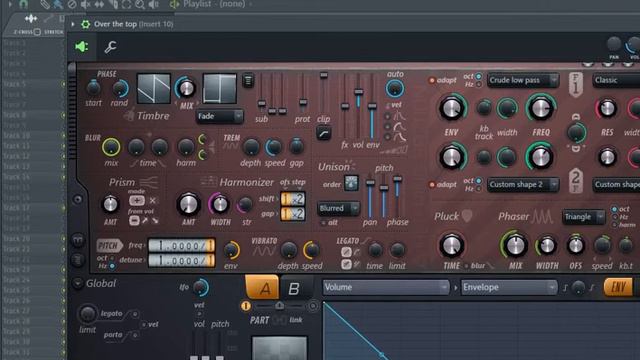
Task: Click the detune value field
Action: [181, 260]
